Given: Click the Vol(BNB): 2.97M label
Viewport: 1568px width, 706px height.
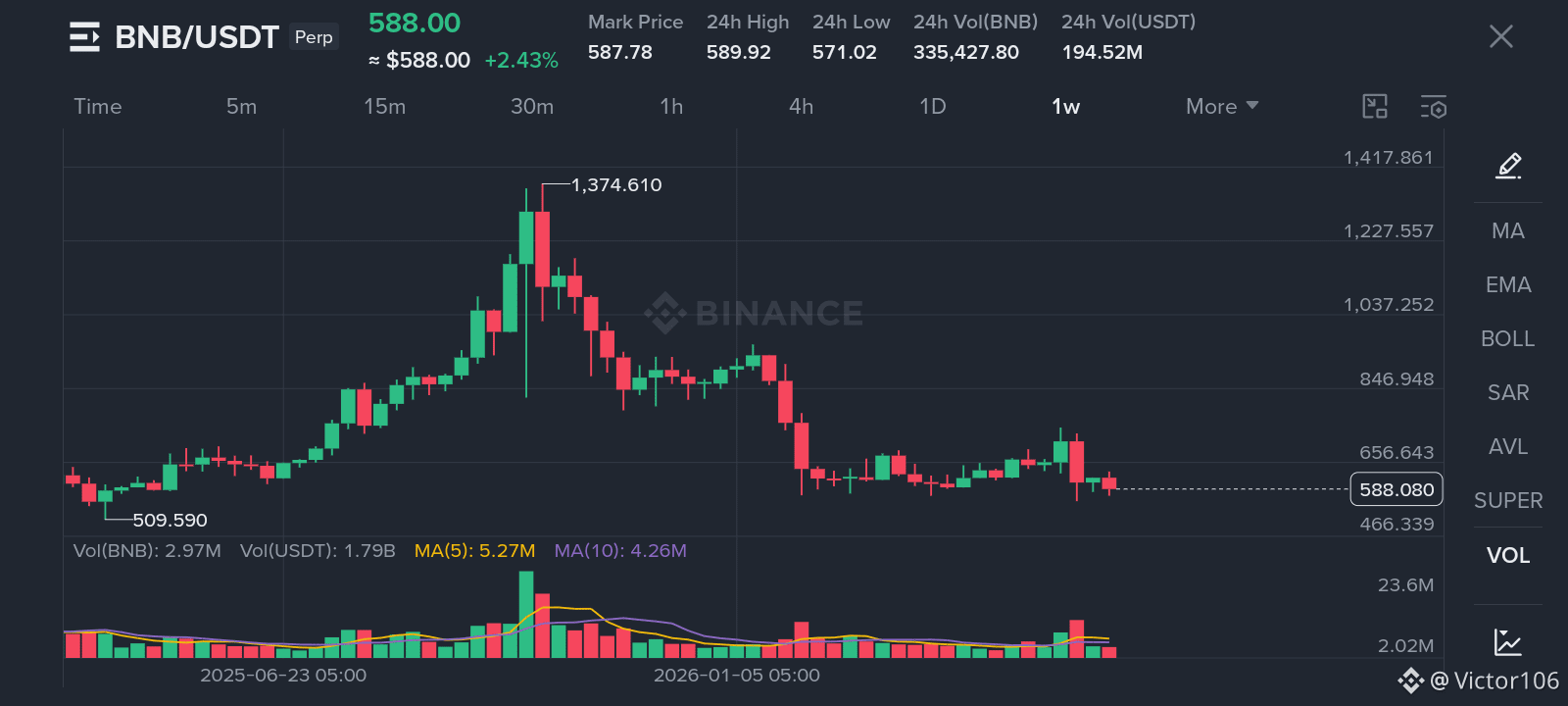Looking at the screenshot, I should [x=147, y=550].
